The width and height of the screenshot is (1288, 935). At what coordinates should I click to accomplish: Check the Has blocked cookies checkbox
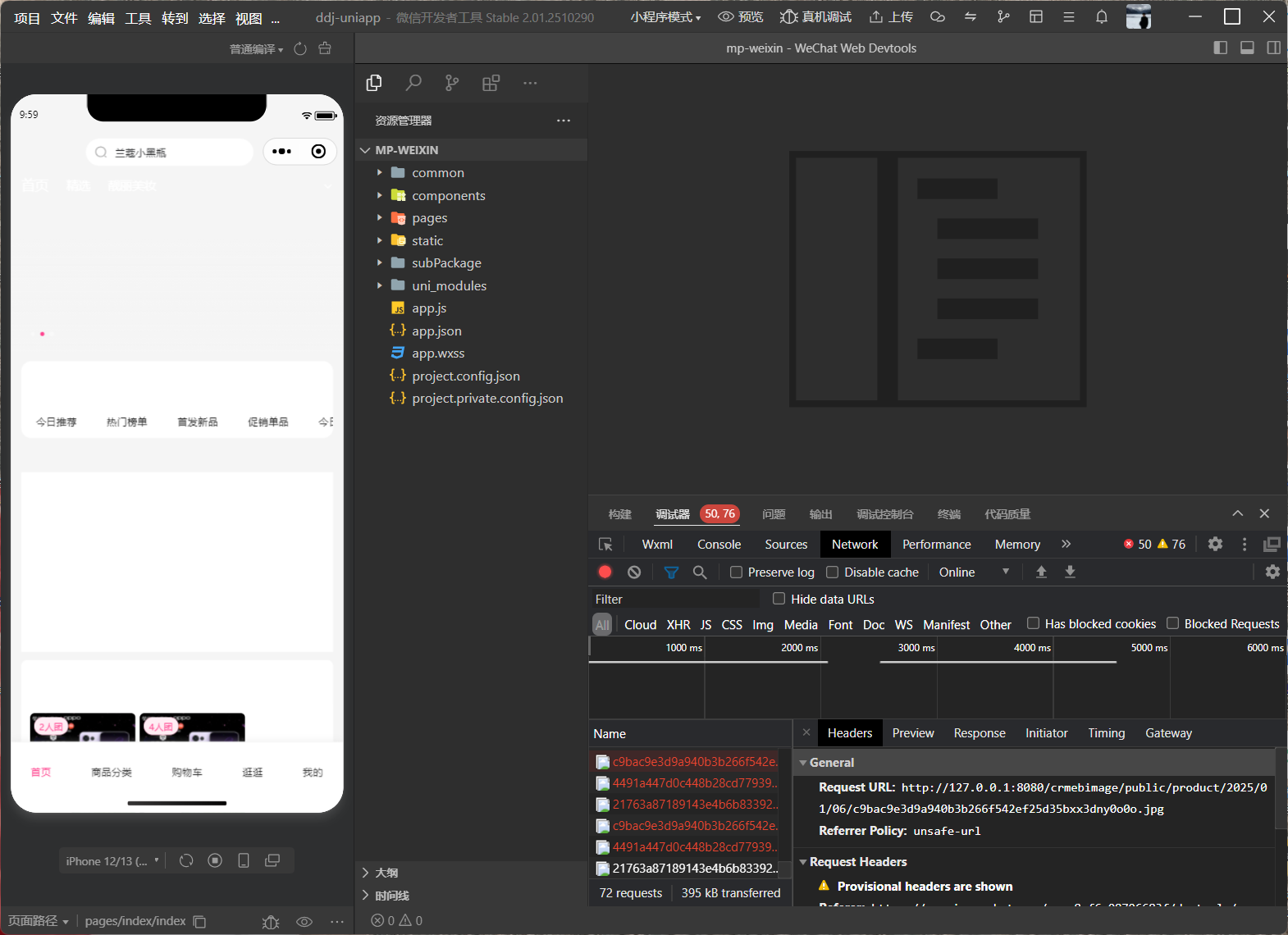click(x=1034, y=623)
